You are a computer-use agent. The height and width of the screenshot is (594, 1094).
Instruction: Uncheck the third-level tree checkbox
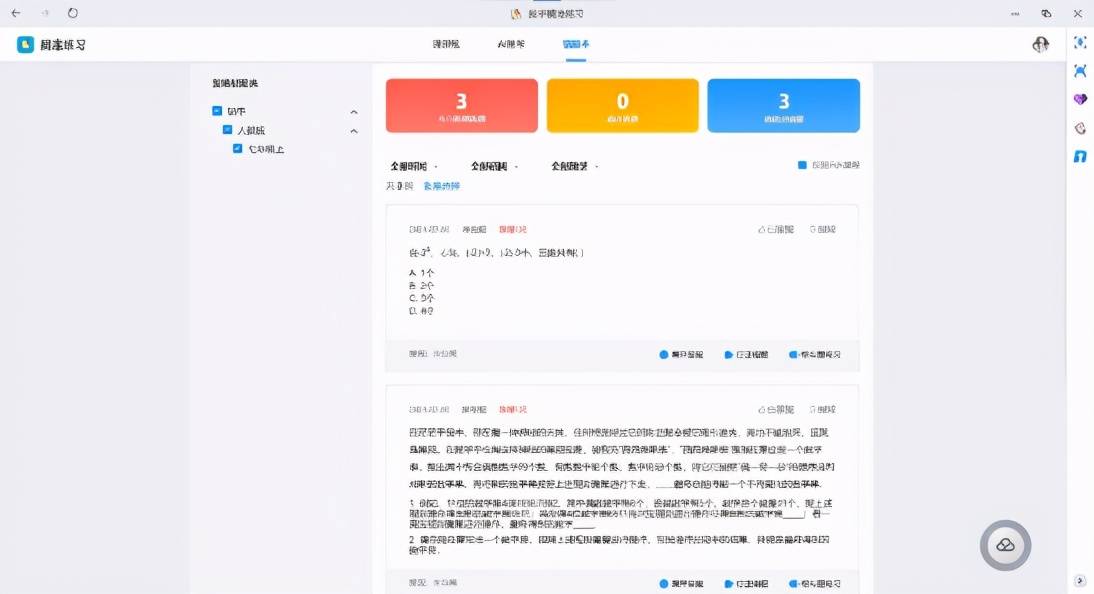[237, 149]
